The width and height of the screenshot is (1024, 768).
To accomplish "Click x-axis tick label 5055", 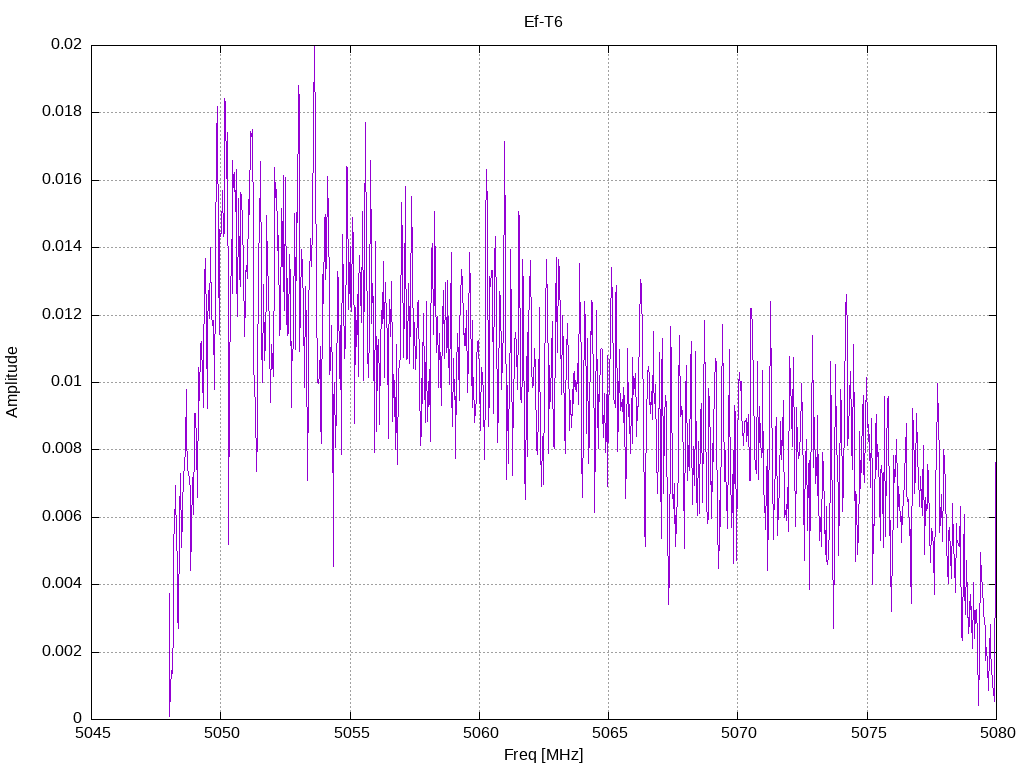I will pos(351,733).
